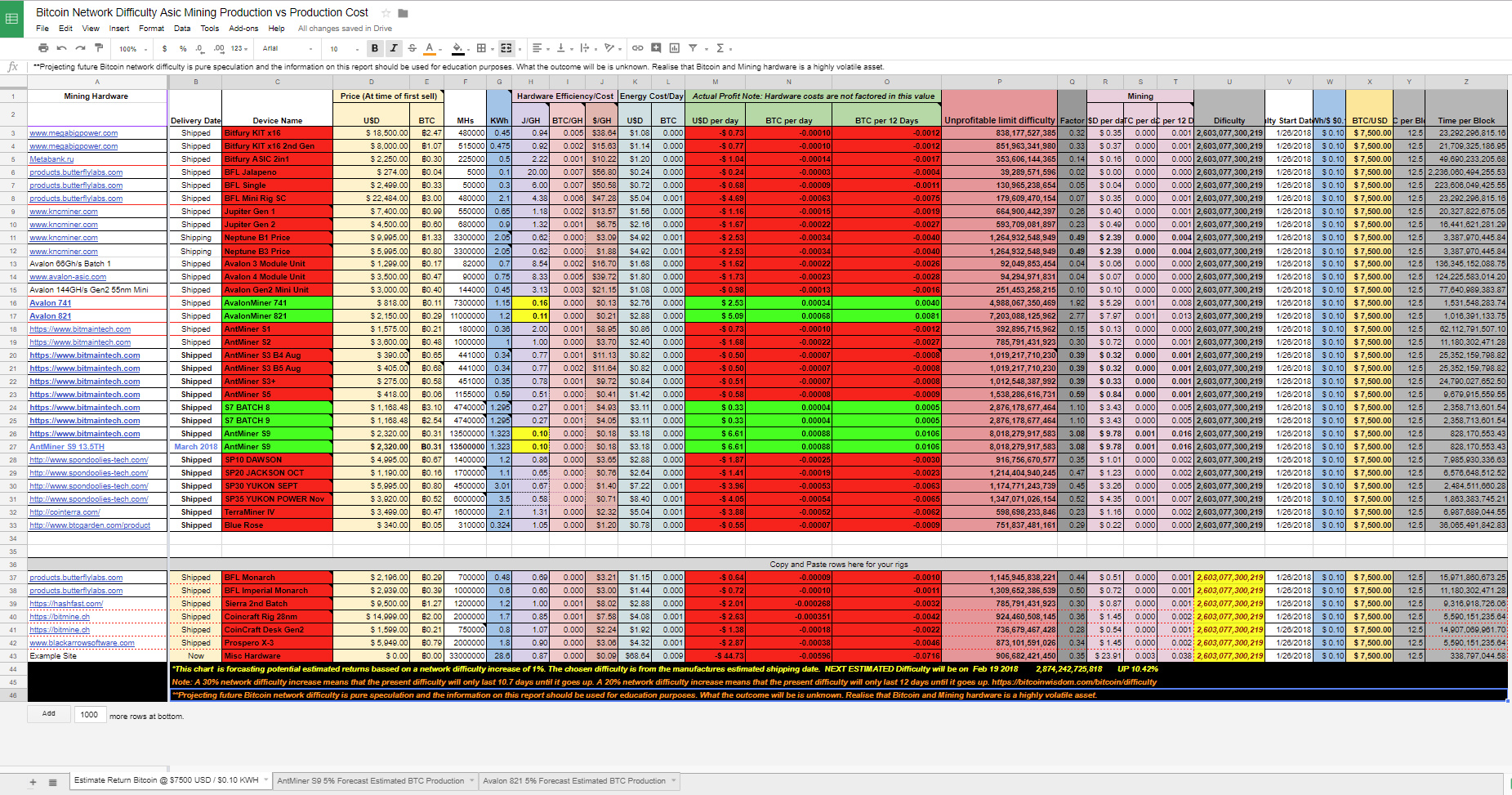Image resolution: width=1512 pixels, height=795 pixels.
Task: Open Avalon 821 5% Forecast tab arrow
Action: pos(674,781)
